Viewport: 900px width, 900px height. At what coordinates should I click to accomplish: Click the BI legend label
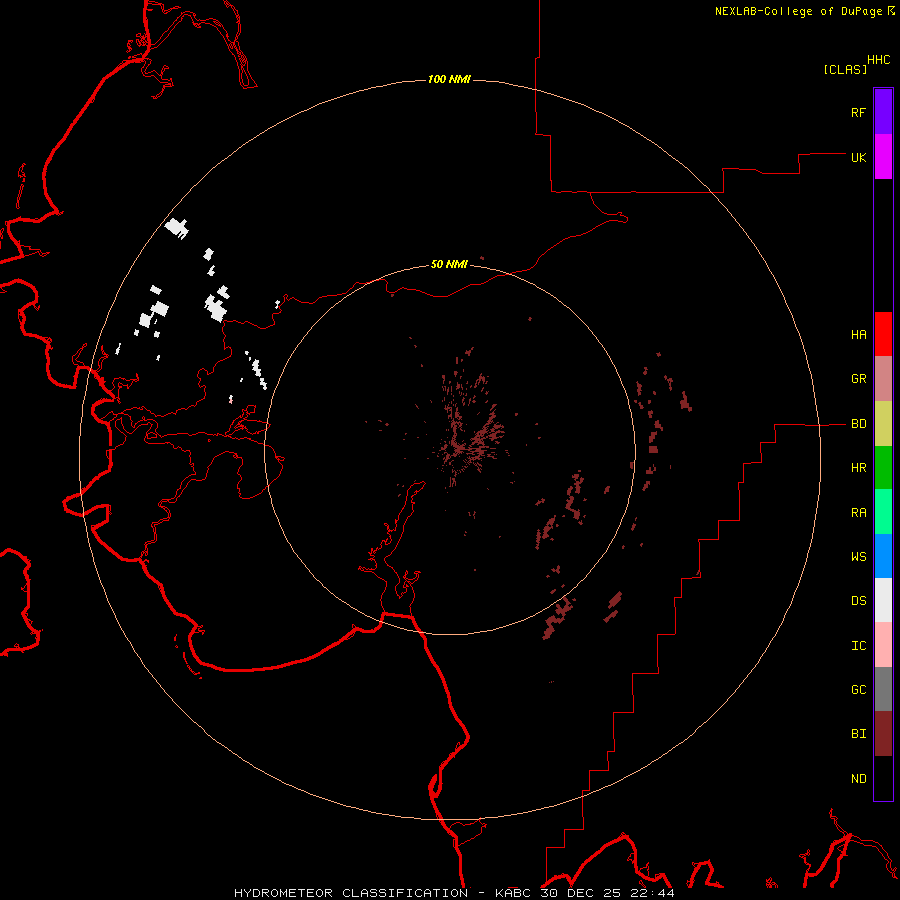pyautogui.click(x=858, y=734)
